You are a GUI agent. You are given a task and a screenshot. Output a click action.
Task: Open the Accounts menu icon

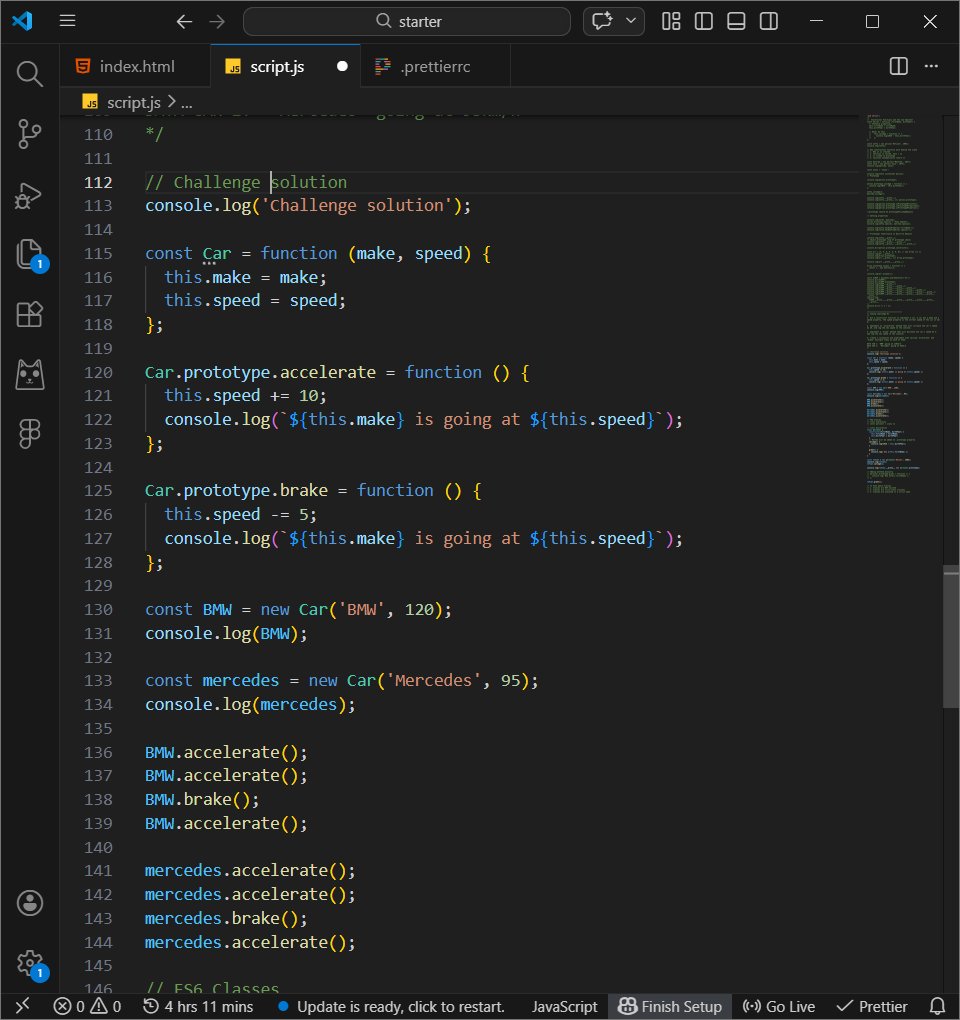[30, 903]
